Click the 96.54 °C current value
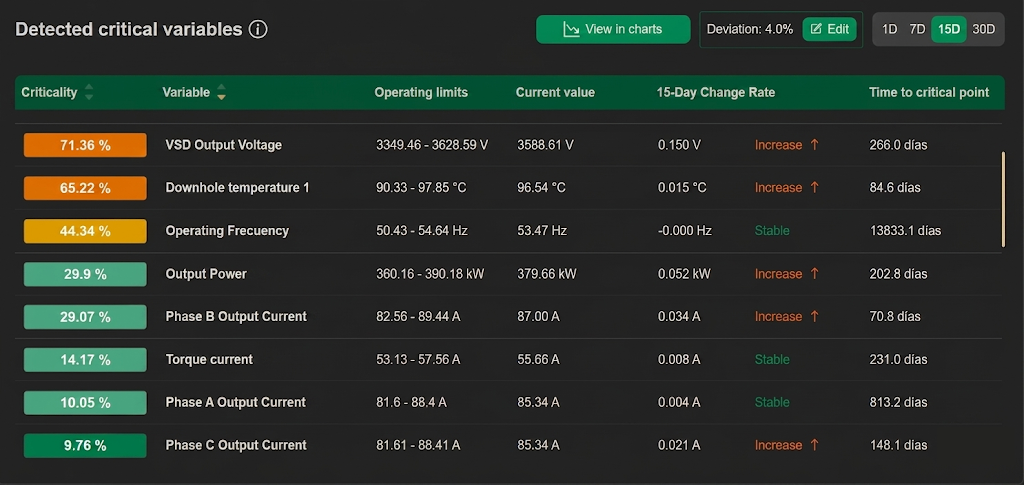The width and height of the screenshot is (1024, 485). 541,188
